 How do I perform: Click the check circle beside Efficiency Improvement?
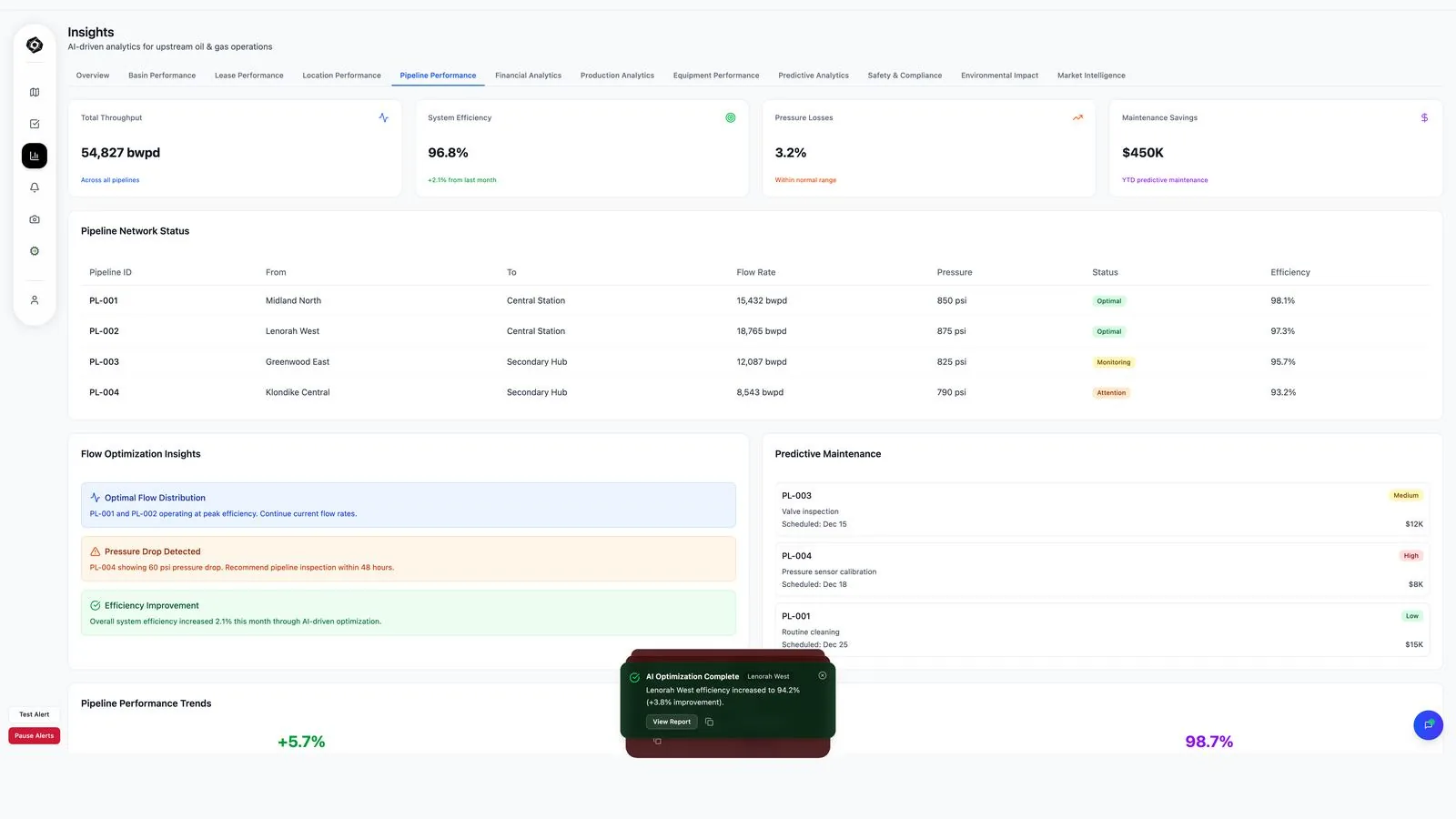[95, 605]
